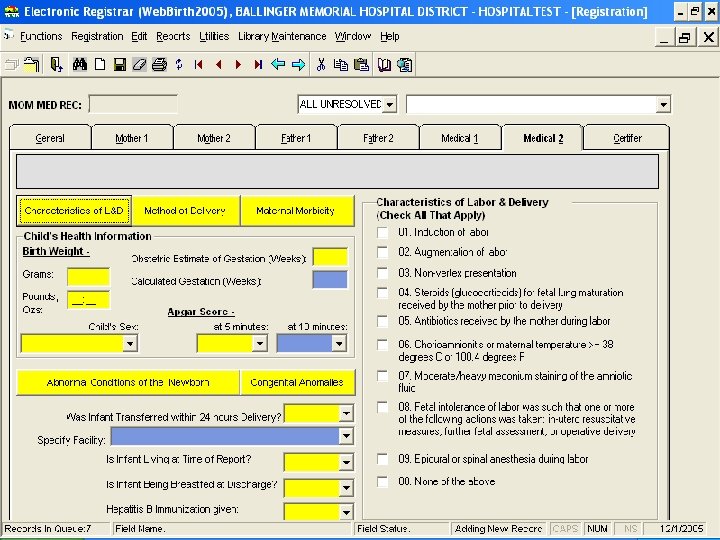Open Hepatitis B Immunization given dropdown
Screen dimensions: 720x540
(346, 512)
